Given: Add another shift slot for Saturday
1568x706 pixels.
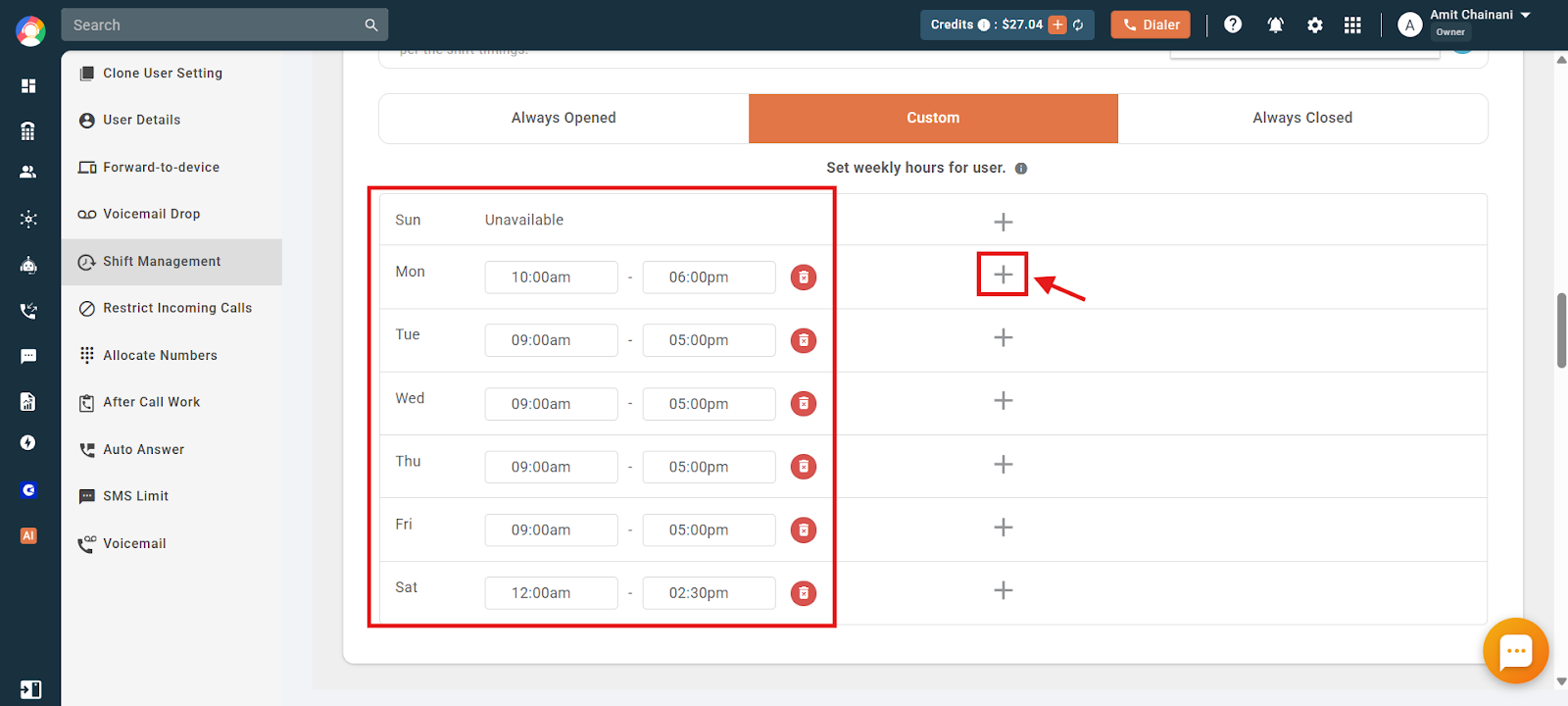Looking at the screenshot, I should [x=1004, y=590].
